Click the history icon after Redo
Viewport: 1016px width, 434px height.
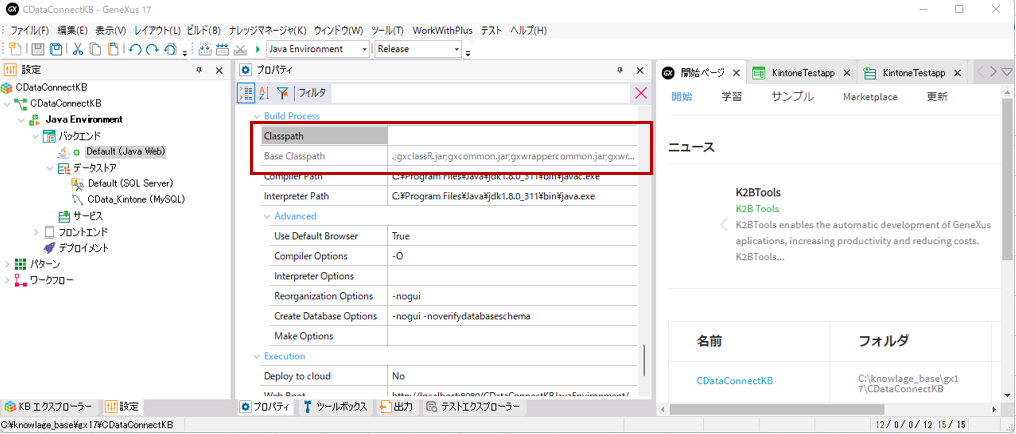click(171, 49)
